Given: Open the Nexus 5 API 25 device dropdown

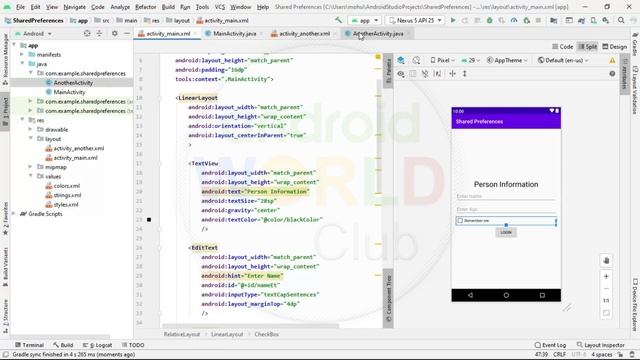Looking at the screenshot, I should pos(415,20).
